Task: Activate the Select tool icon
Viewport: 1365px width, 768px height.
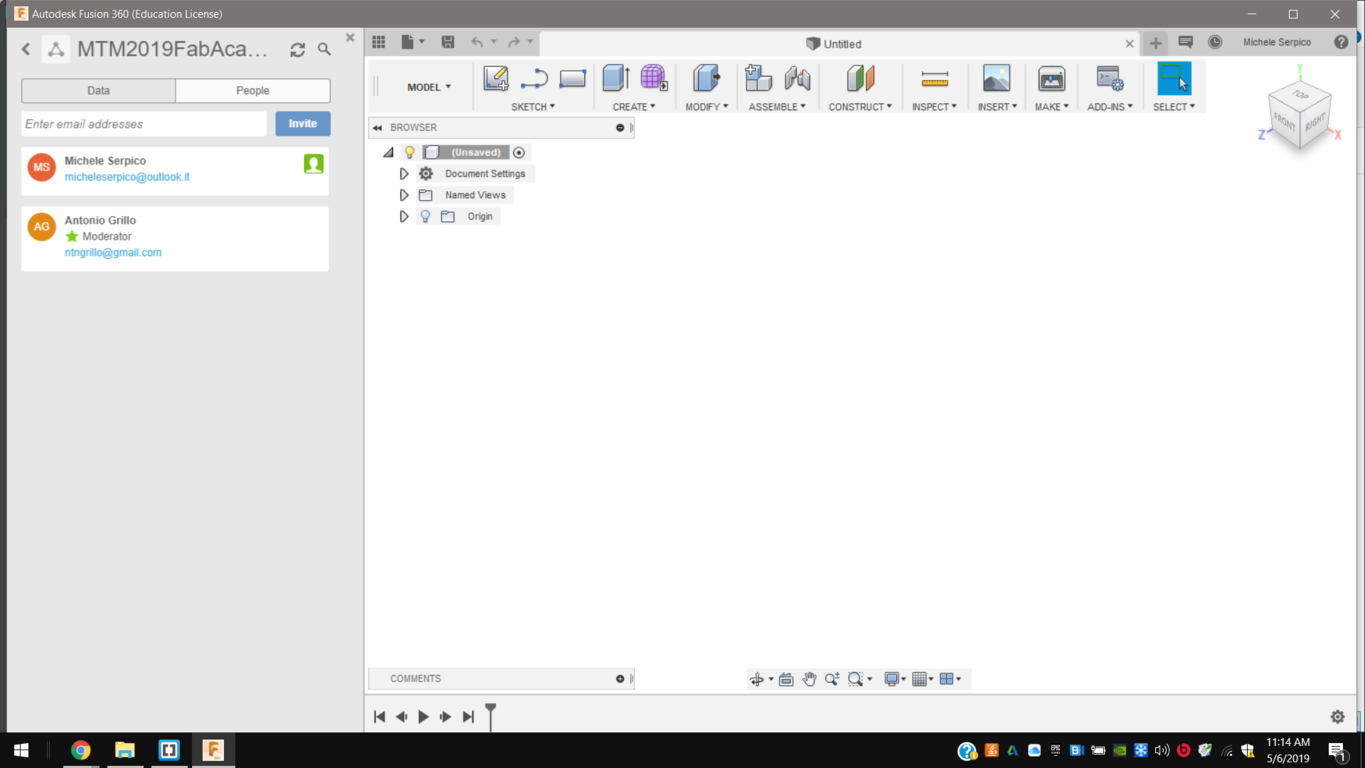Action: (1174, 78)
